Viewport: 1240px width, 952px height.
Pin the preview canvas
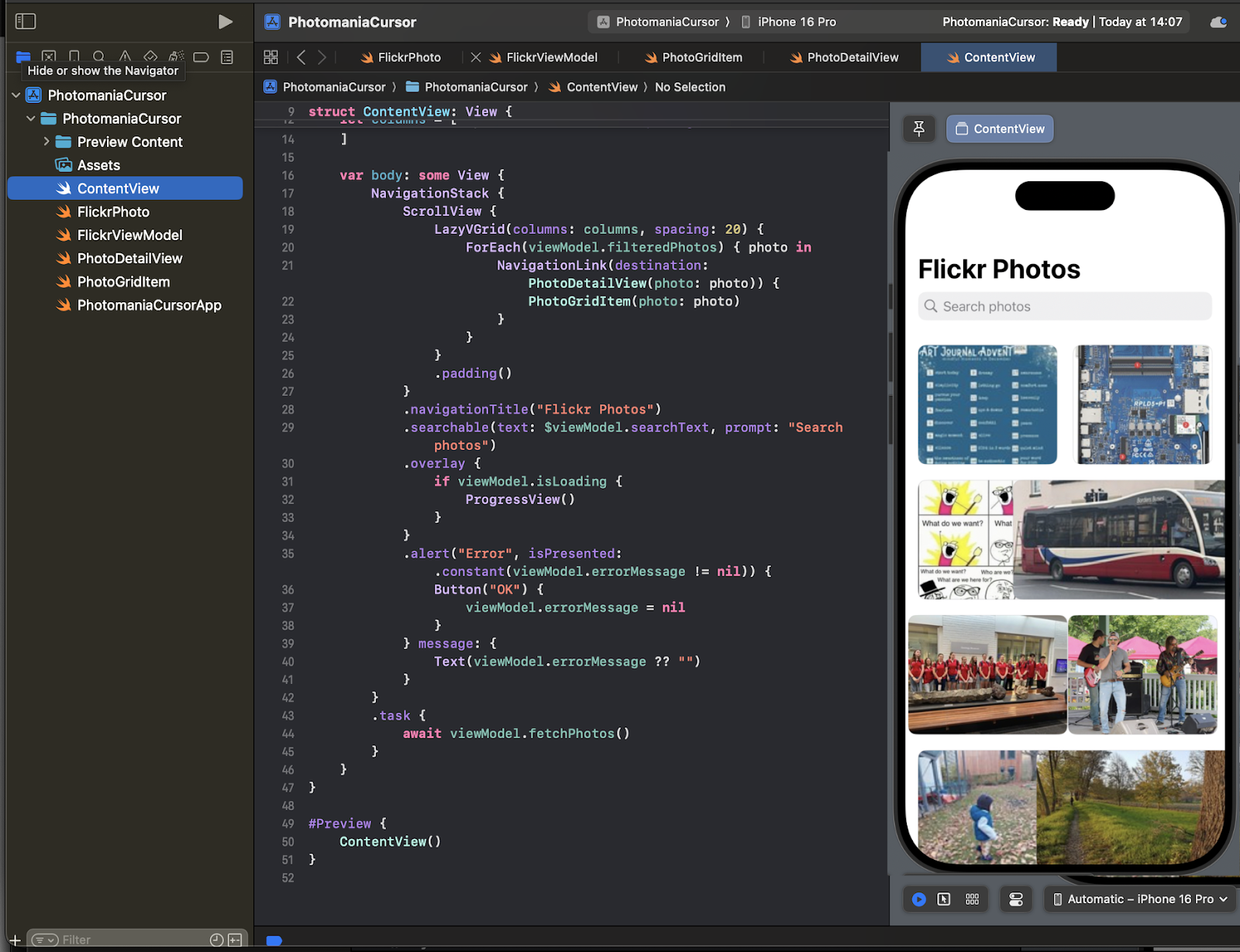pyautogui.click(x=919, y=129)
